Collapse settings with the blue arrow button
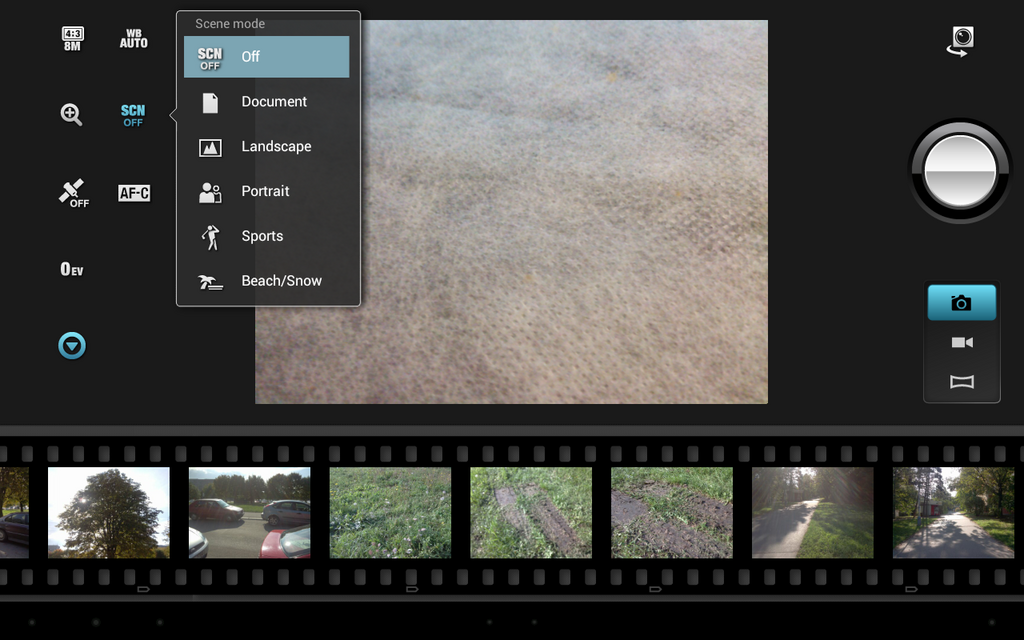The width and height of the screenshot is (1024, 640). click(72, 346)
